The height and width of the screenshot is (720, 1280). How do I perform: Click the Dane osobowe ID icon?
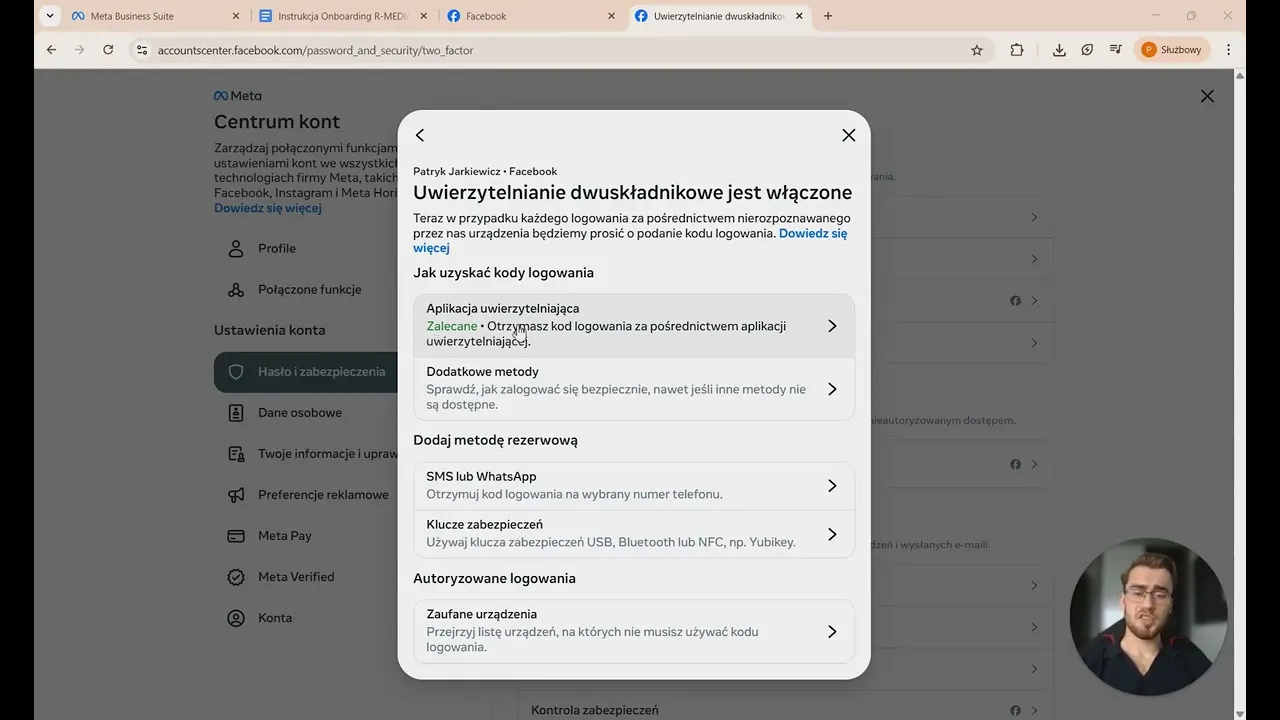(236, 412)
